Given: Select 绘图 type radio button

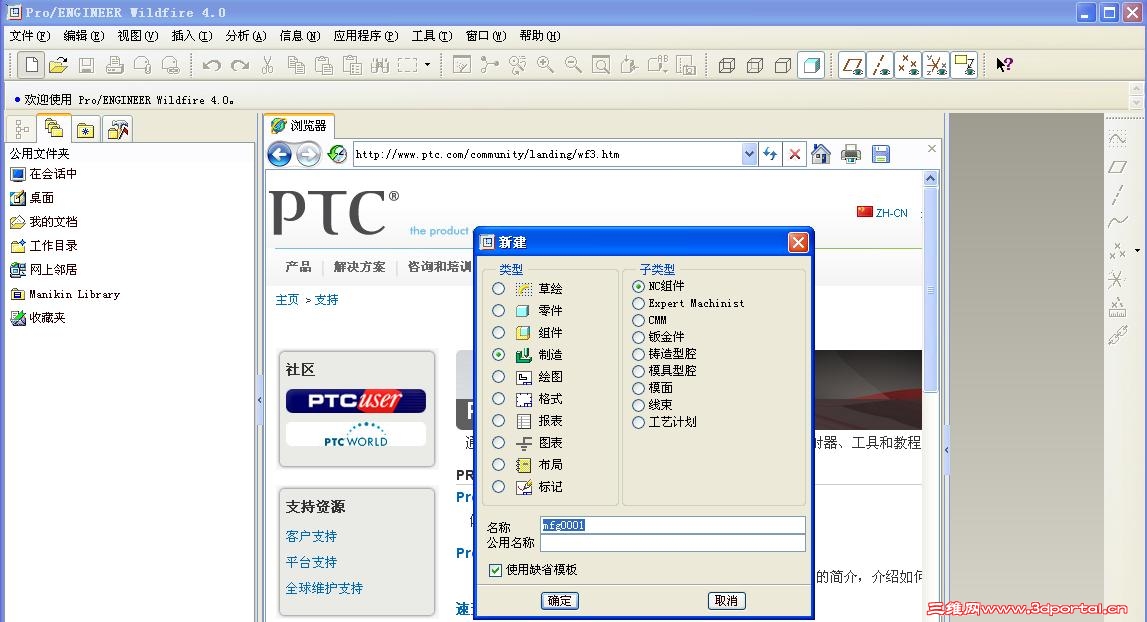Looking at the screenshot, I should point(498,376).
